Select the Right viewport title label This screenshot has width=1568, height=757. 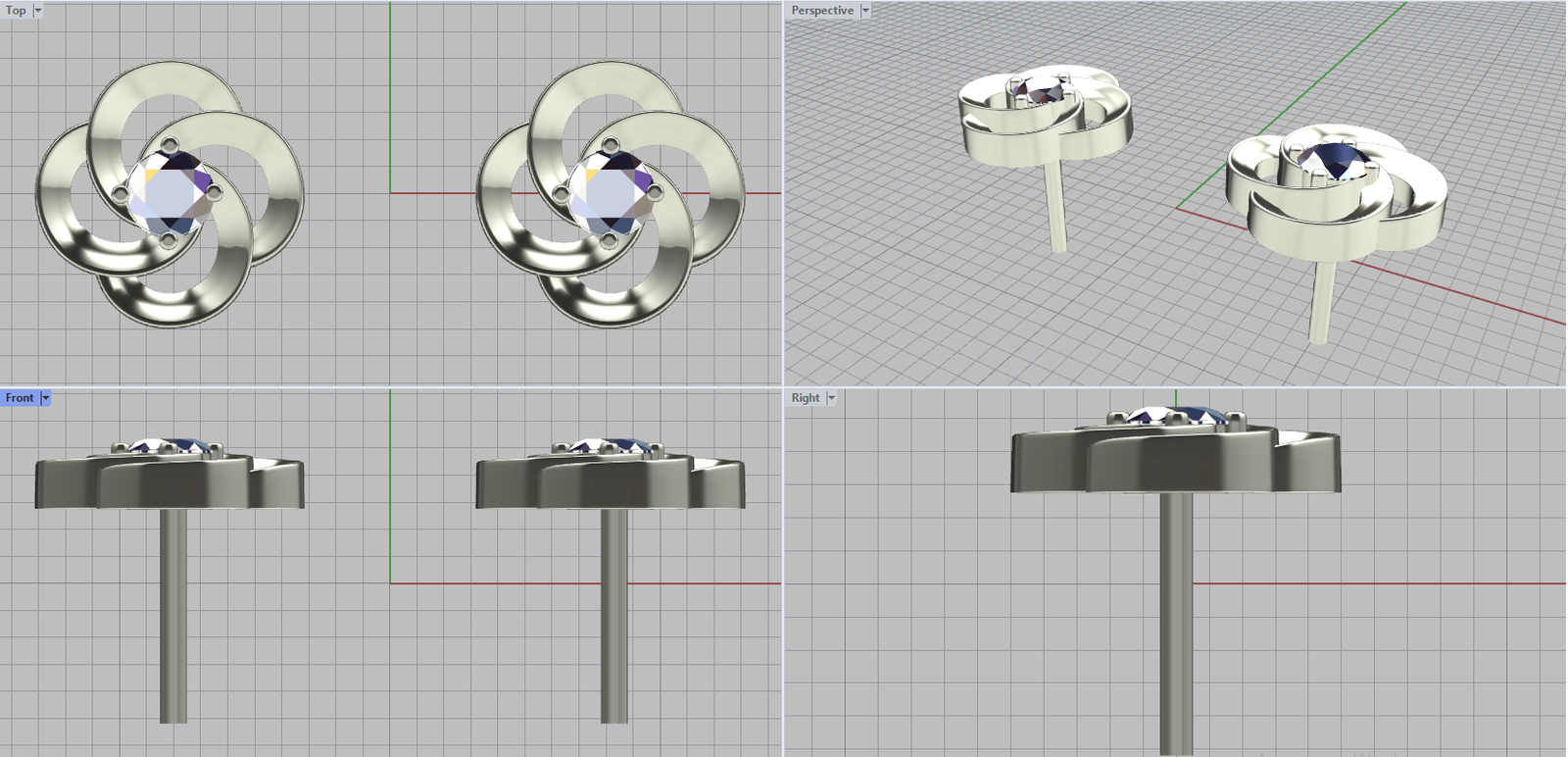805,398
